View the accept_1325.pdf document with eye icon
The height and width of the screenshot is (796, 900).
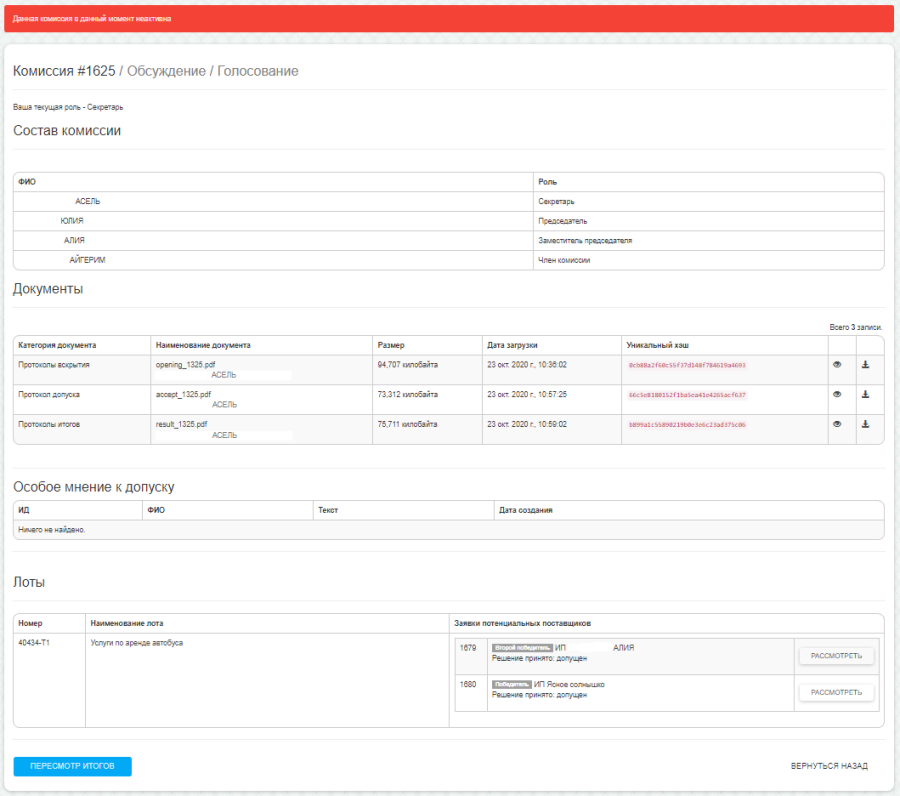pos(837,395)
